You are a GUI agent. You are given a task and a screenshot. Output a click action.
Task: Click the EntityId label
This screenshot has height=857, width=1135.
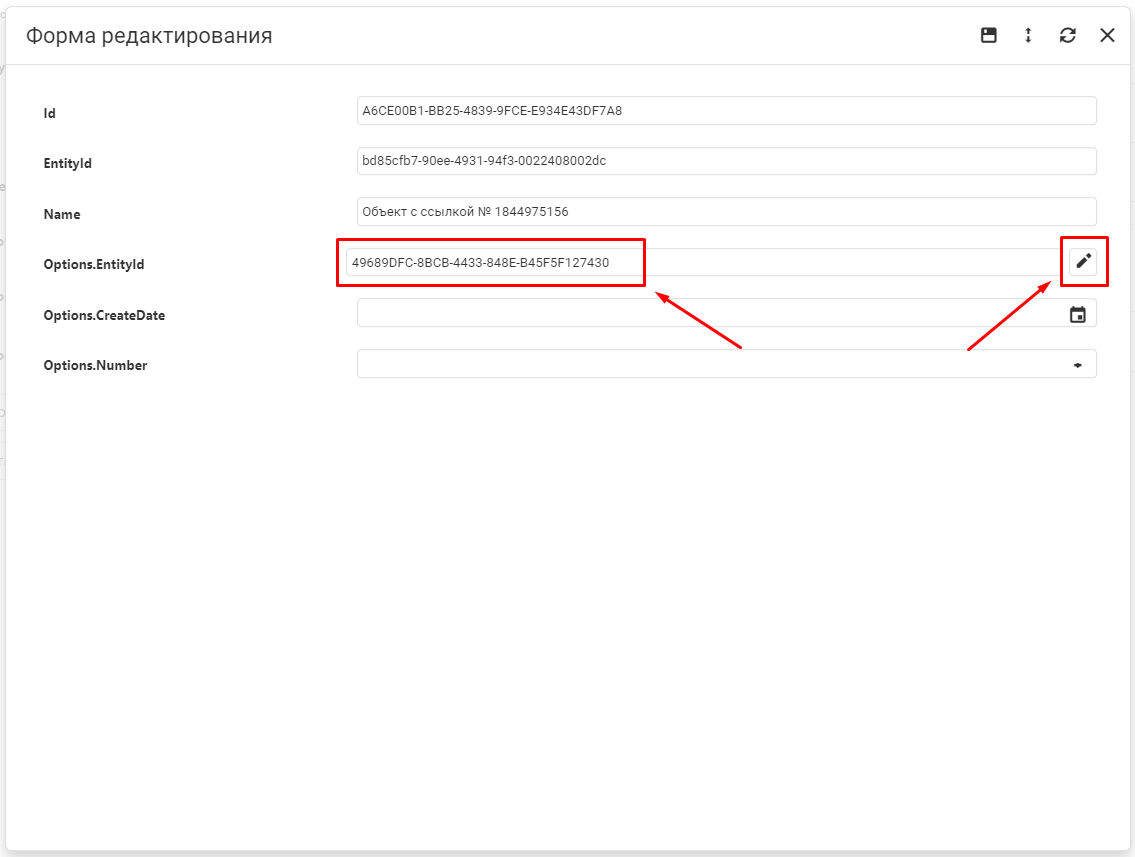click(x=68, y=163)
